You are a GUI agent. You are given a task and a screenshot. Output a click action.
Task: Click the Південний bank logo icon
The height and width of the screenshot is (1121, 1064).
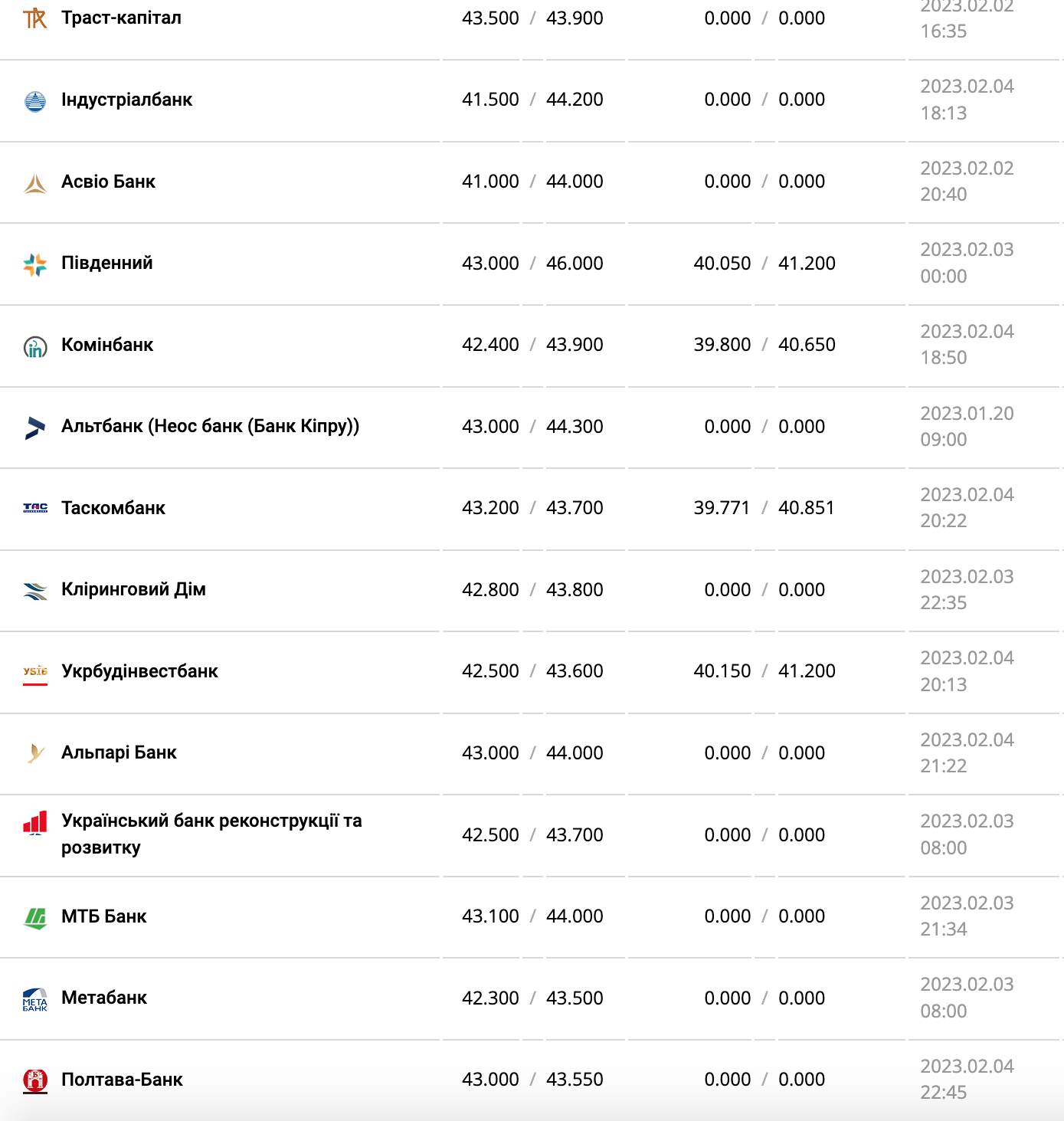pyautogui.click(x=35, y=264)
